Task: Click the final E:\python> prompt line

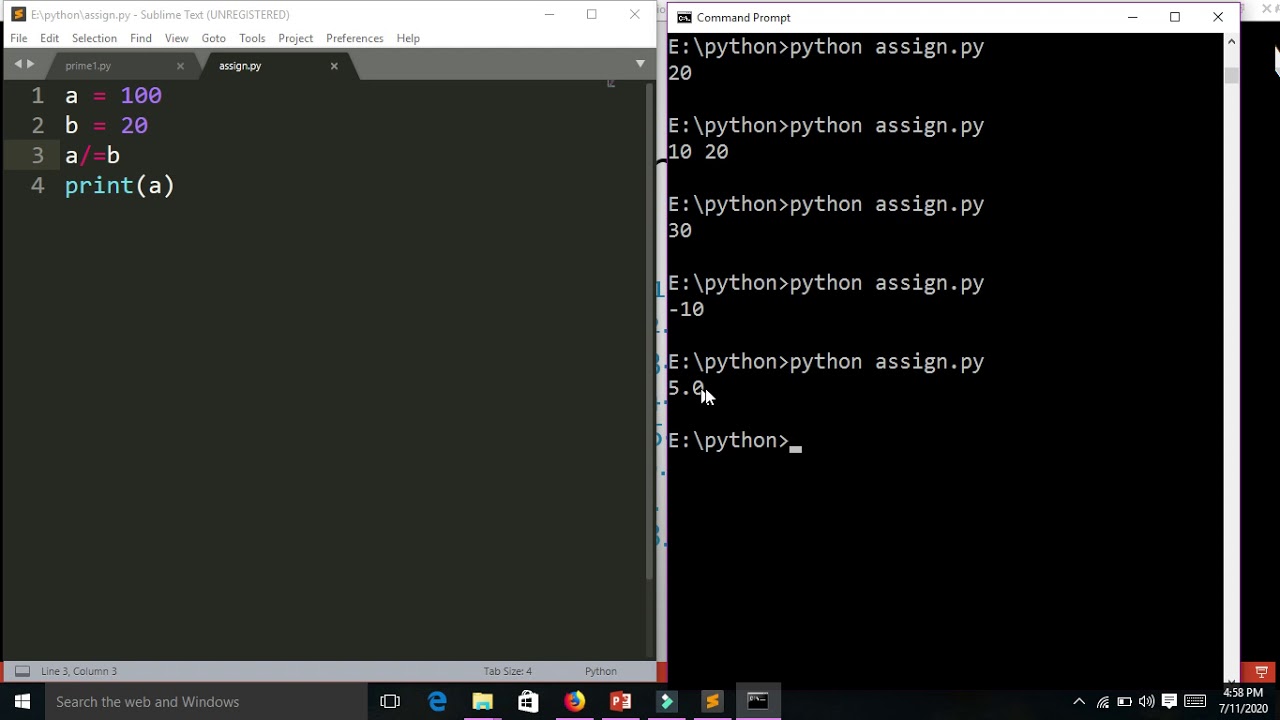Action: point(728,441)
